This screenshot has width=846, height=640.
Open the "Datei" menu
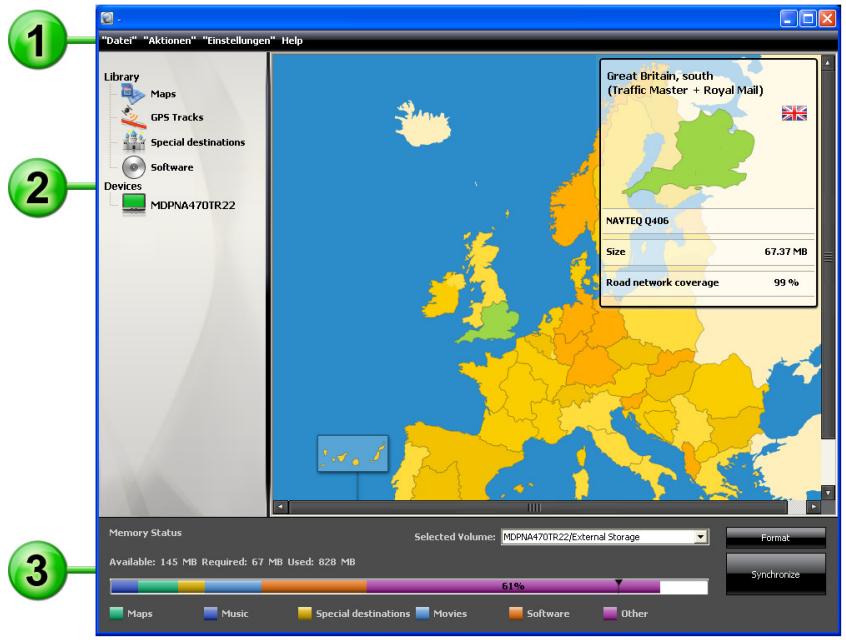119,40
